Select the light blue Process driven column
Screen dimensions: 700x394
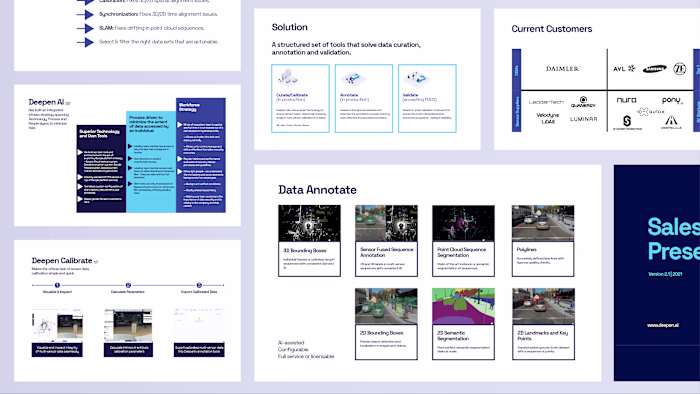coord(151,162)
